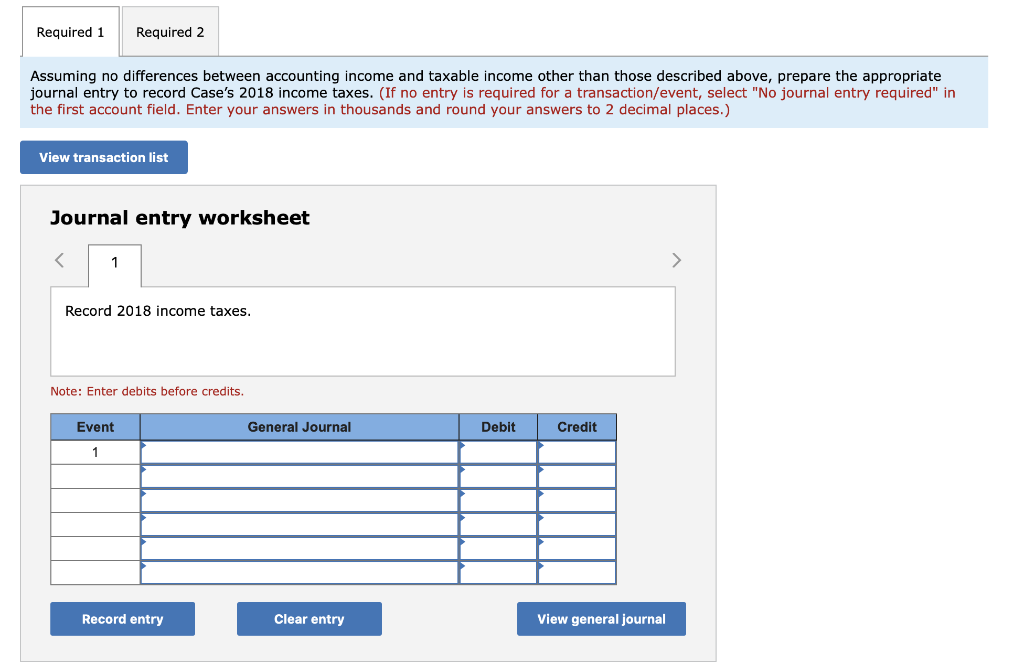This screenshot has width=1024, height=664.
Task: Open the first General Journal account dropdown
Action: tap(300, 452)
